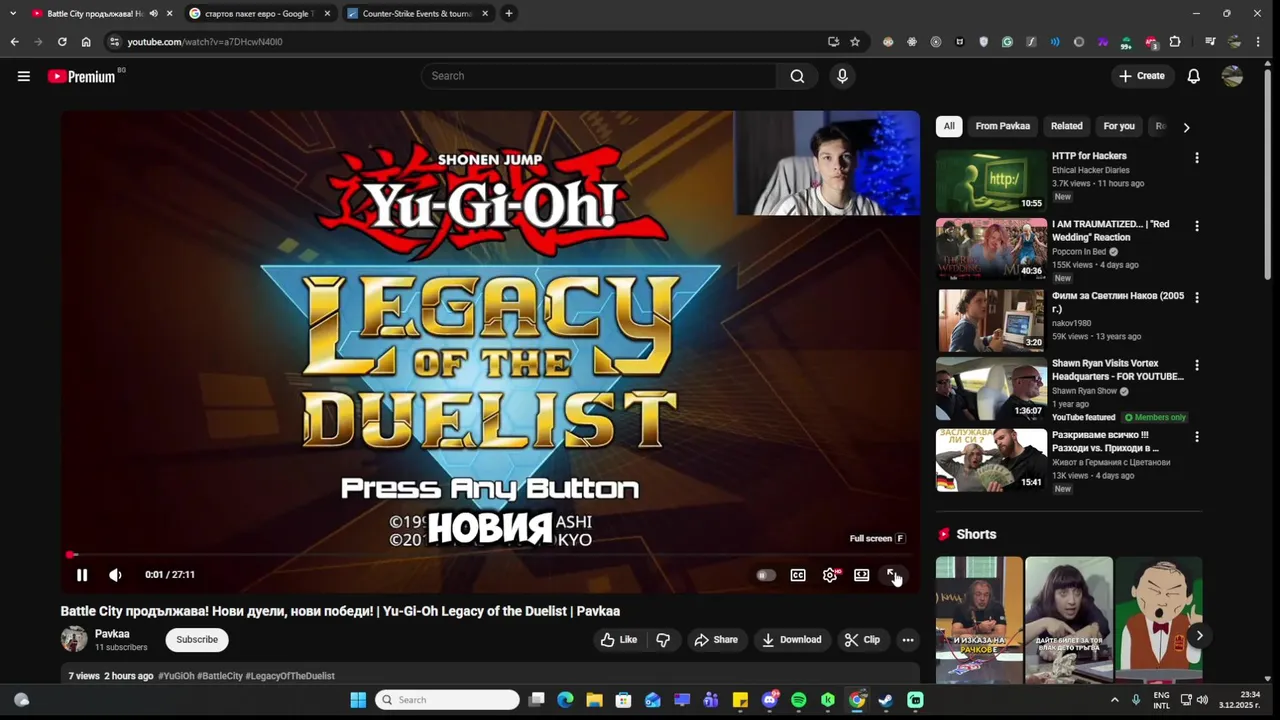This screenshot has width=1280, height=720.
Task: Click the page vertical scrollbar
Action: tap(1268, 175)
